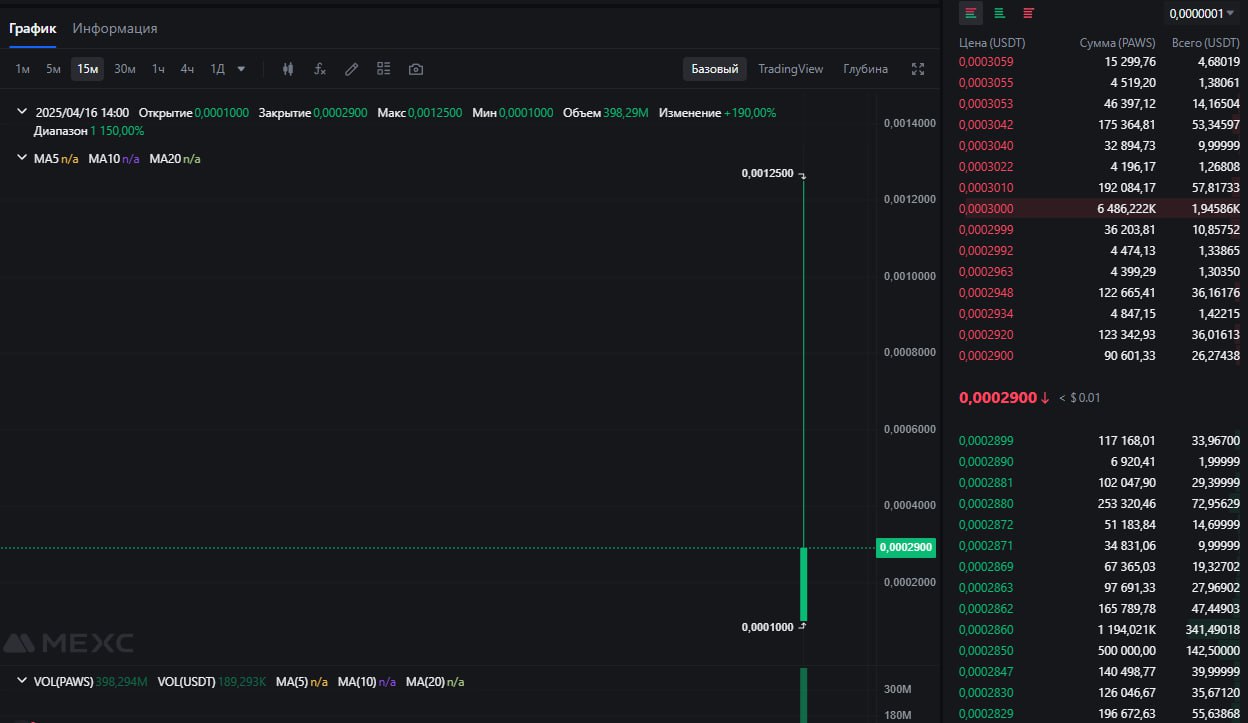Screen dimensions: 1248x723
Task: Select bid price 0,0002880
Action: (x=986, y=503)
